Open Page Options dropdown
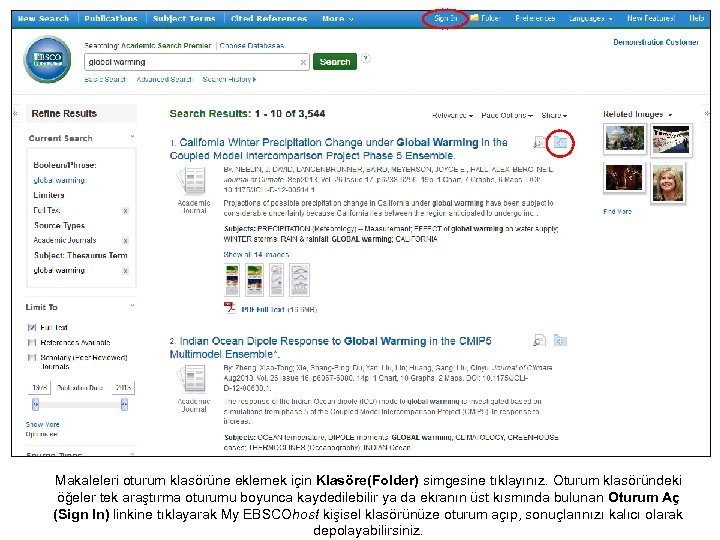Screen dimensions: 720x540 coord(507,115)
